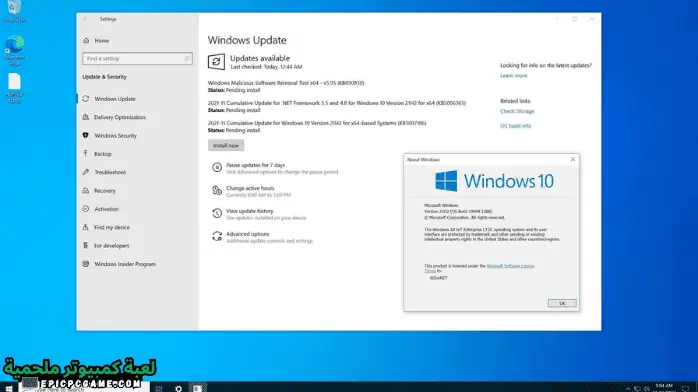The width and height of the screenshot is (698, 392).
Task: Click OK in About Windows dialog
Action: [x=562, y=303]
